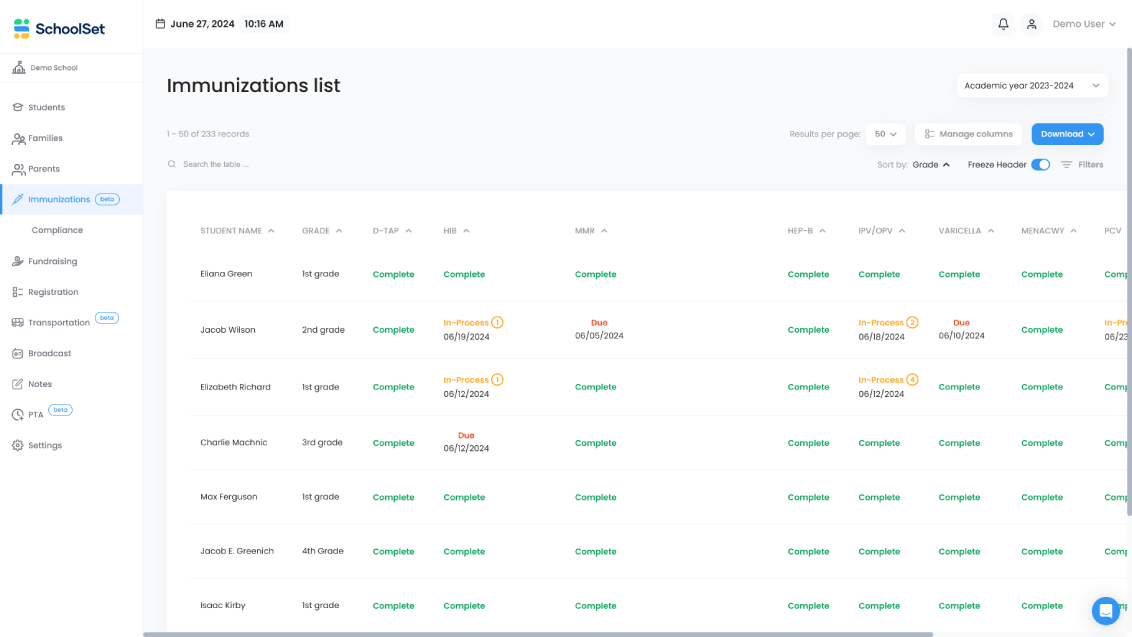Go to Students in the sidebar
The height and width of the screenshot is (637, 1132).
[x=46, y=107]
